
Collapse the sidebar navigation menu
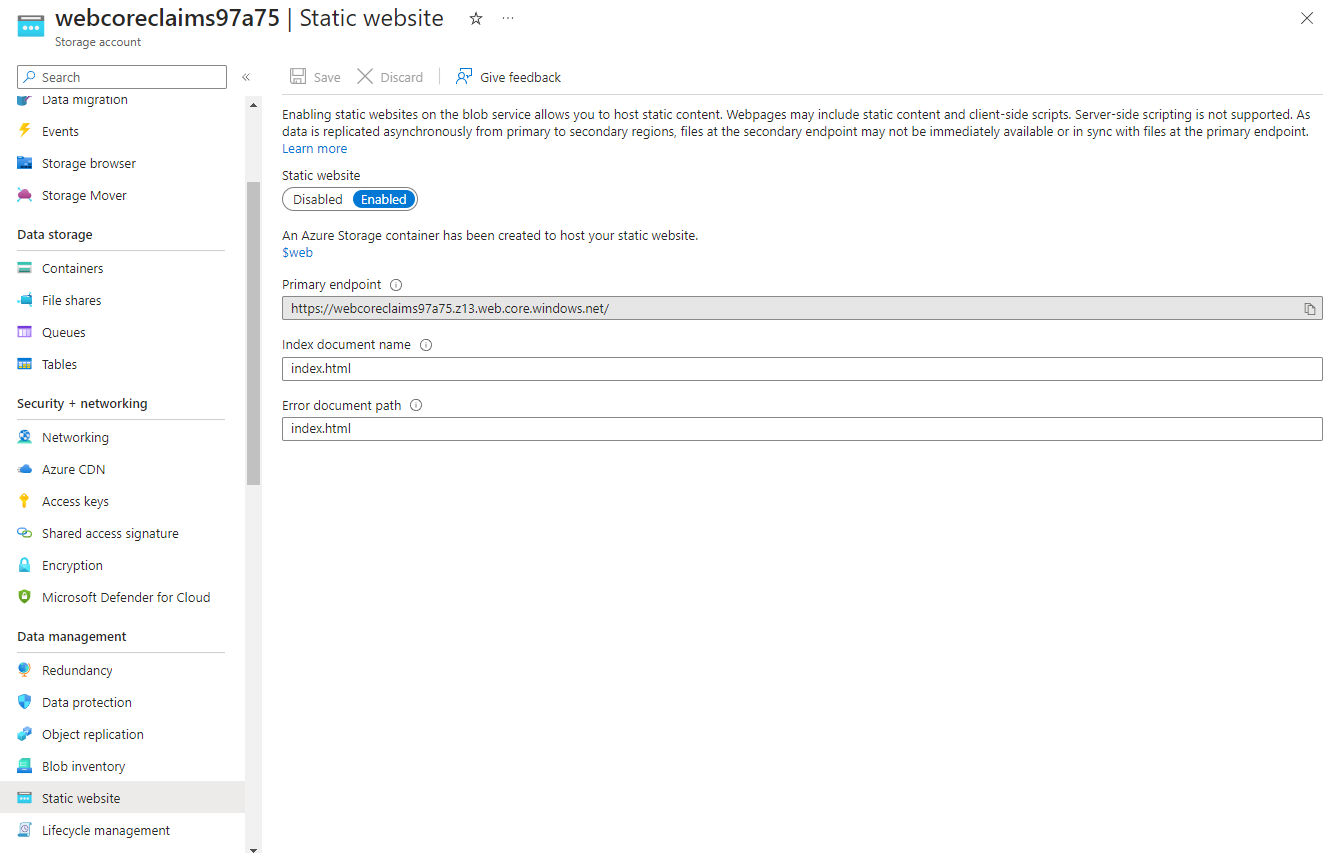[246, 77]
